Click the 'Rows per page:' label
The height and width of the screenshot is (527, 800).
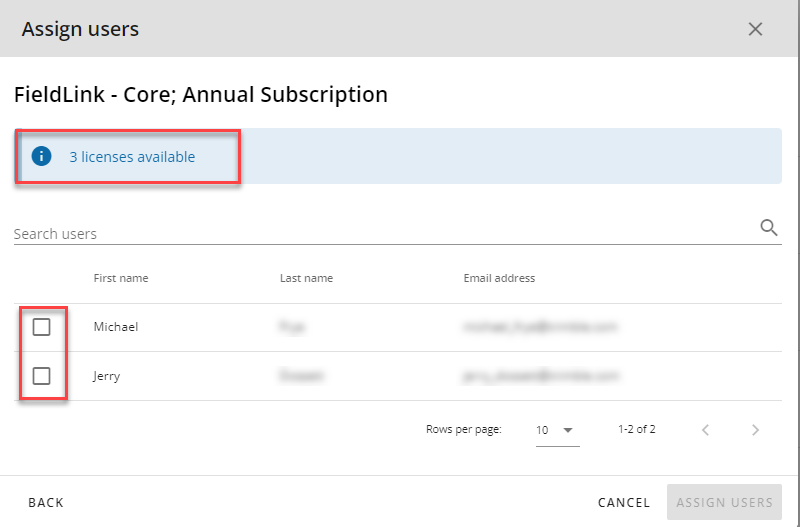464,430
